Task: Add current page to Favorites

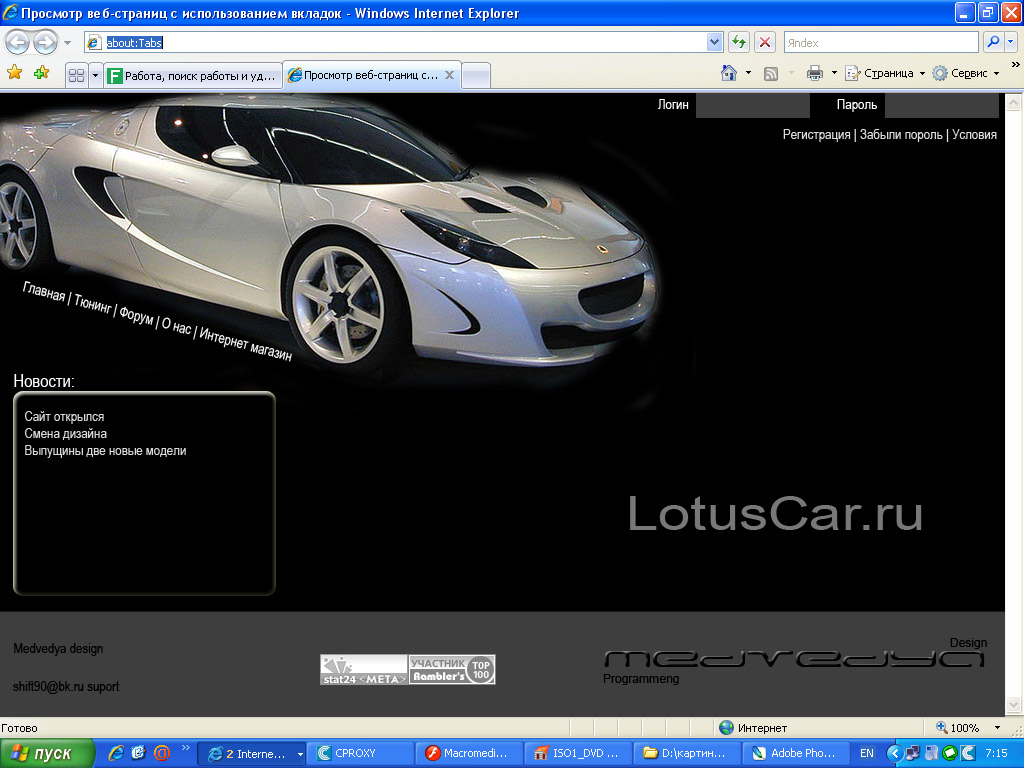Action: (38, 73)
